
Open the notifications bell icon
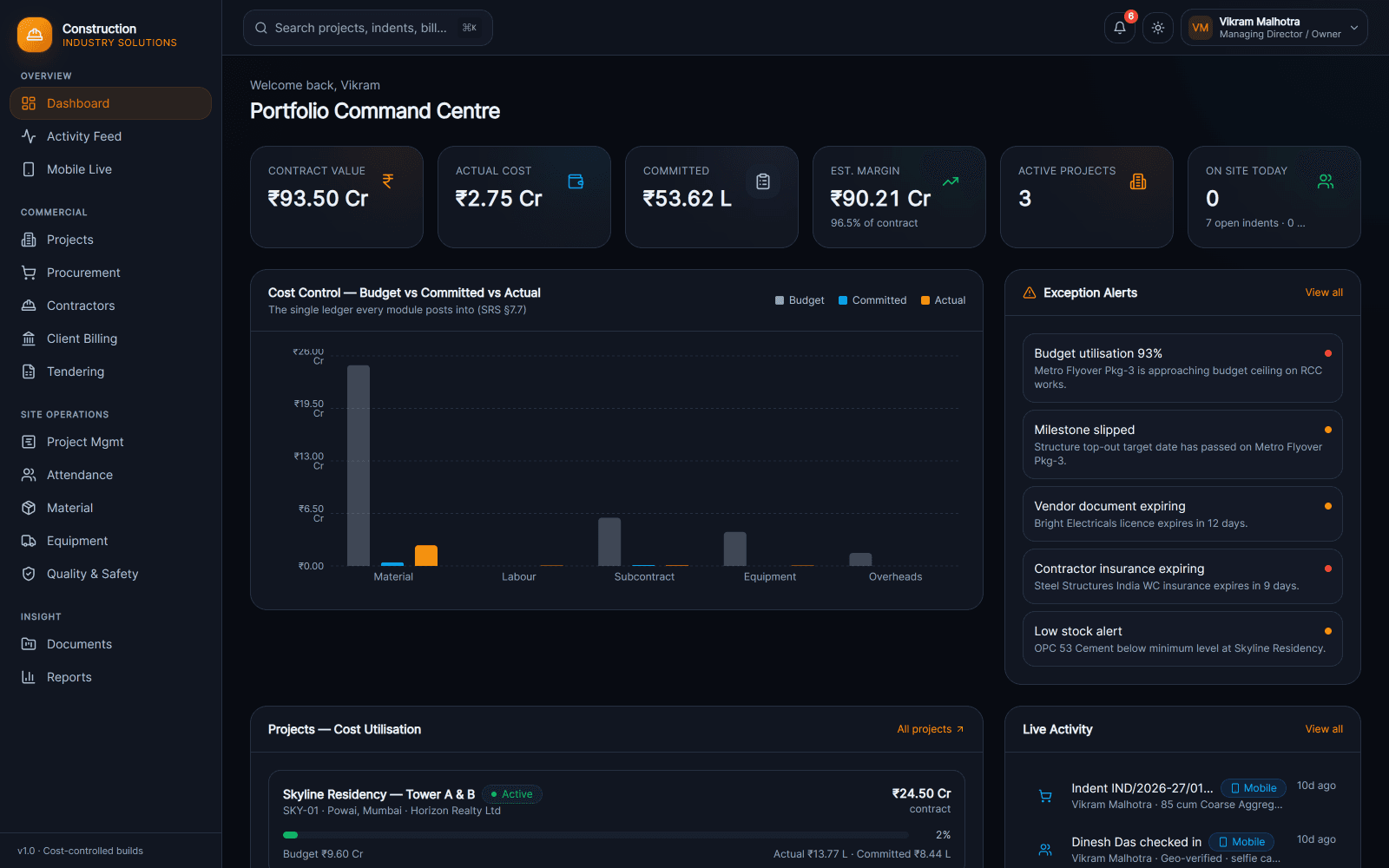[x=1120, y=28]
